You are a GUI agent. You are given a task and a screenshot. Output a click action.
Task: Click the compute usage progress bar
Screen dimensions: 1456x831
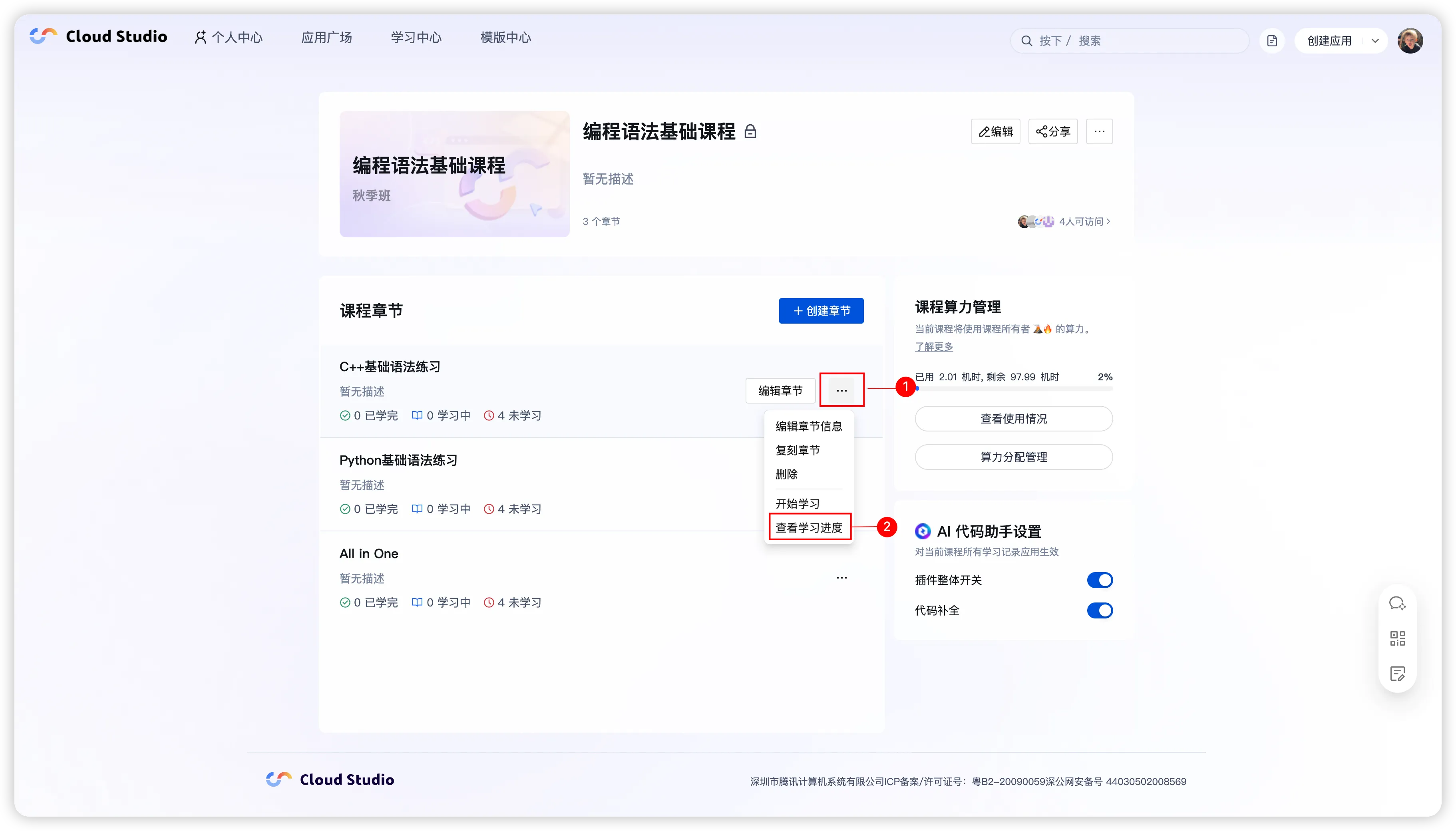tap(1013, 389)
